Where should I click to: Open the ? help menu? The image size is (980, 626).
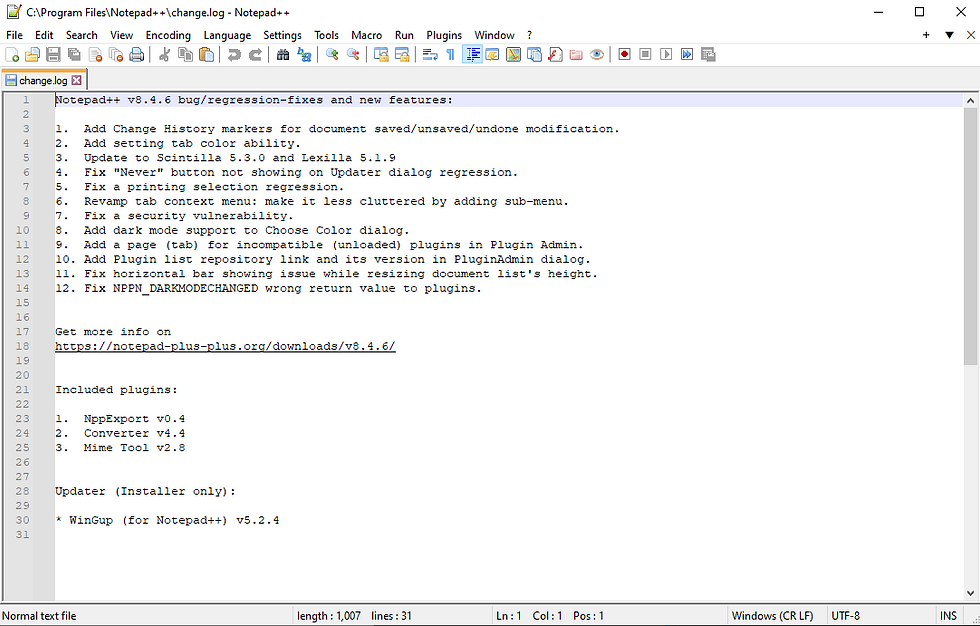pos(529,35)
